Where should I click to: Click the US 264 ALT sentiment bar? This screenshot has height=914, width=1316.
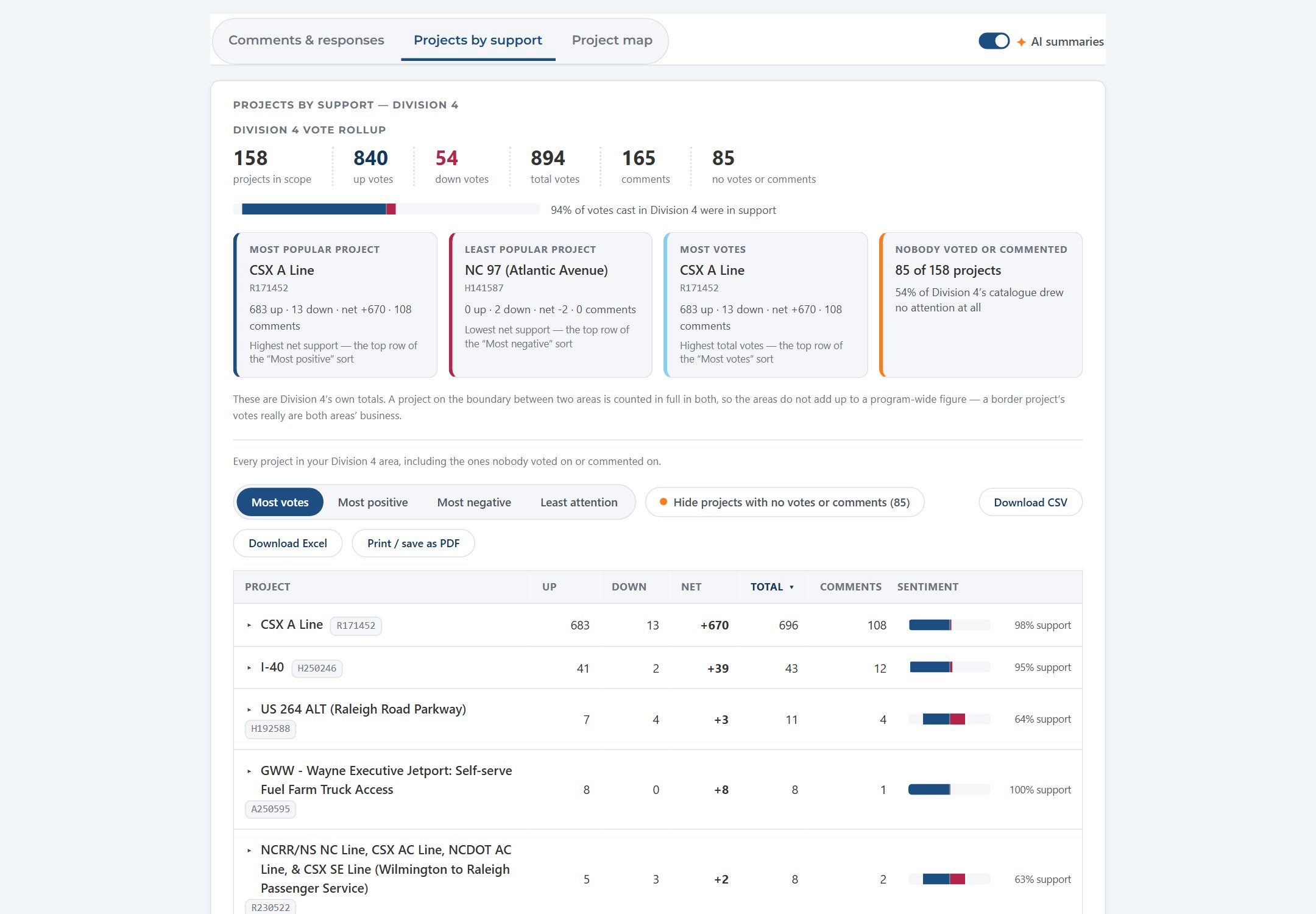coord(949,719)
